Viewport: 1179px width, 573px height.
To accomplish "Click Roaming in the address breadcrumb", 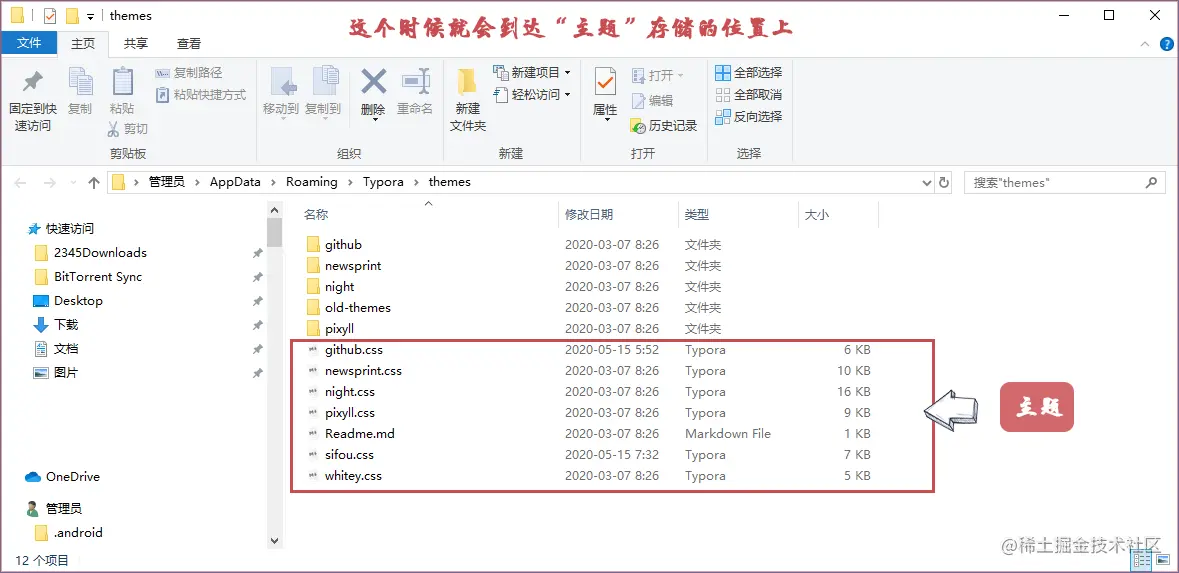I will point(311,182).
